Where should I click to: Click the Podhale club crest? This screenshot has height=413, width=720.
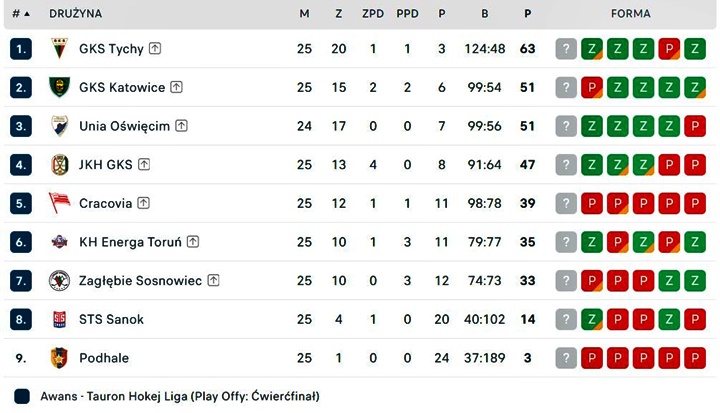(59, 358)
